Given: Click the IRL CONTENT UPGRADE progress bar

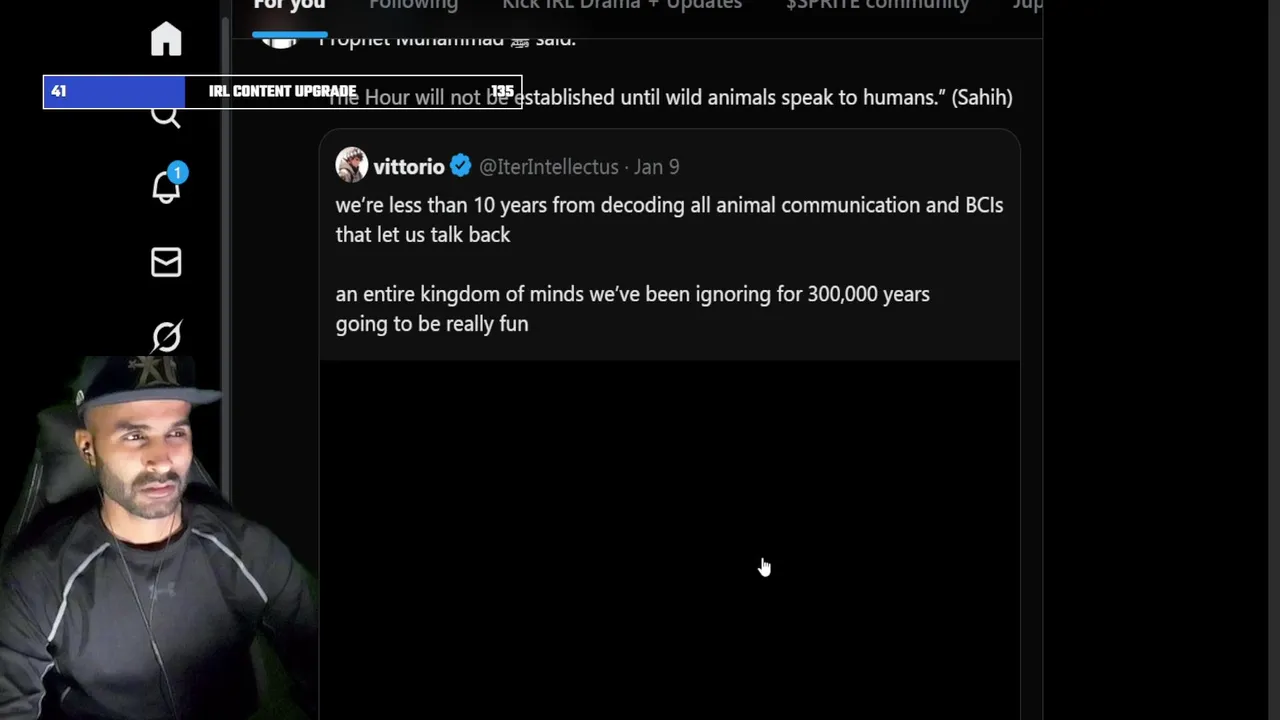Looking at the screenshot, I should [282, 92].
